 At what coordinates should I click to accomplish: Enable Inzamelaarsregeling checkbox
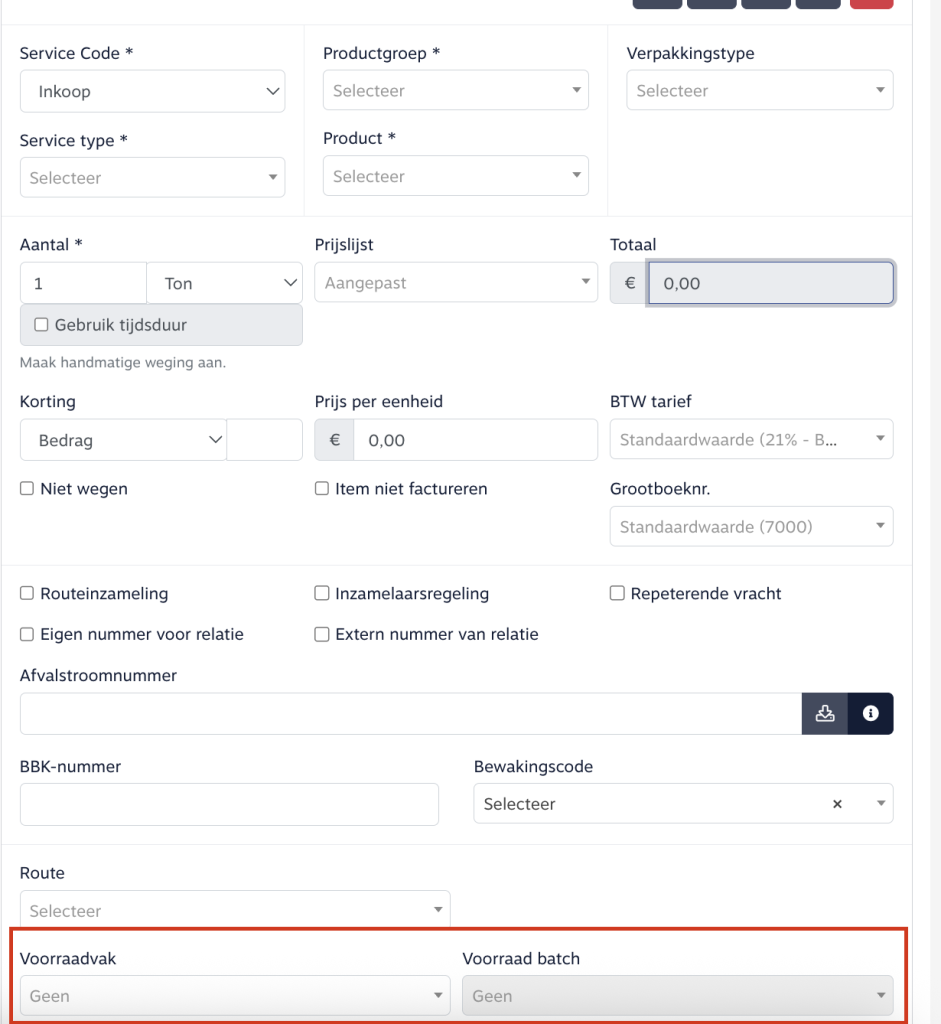click(x=322, y=593)
